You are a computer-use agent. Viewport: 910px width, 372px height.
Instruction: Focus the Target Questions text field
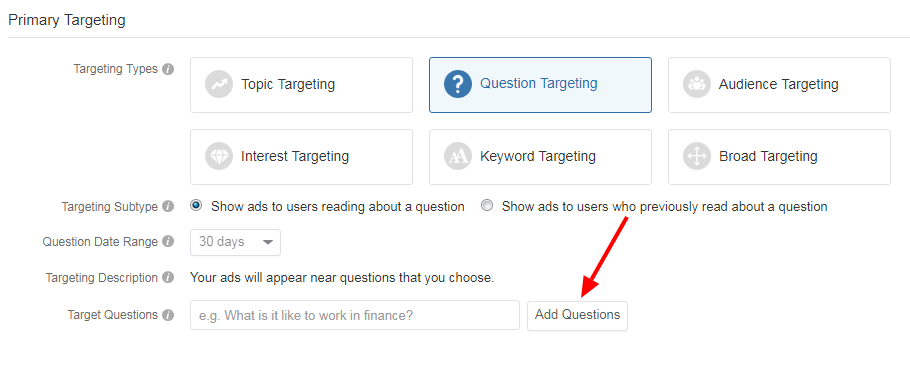pyautogui.click(x=355, y=315)
